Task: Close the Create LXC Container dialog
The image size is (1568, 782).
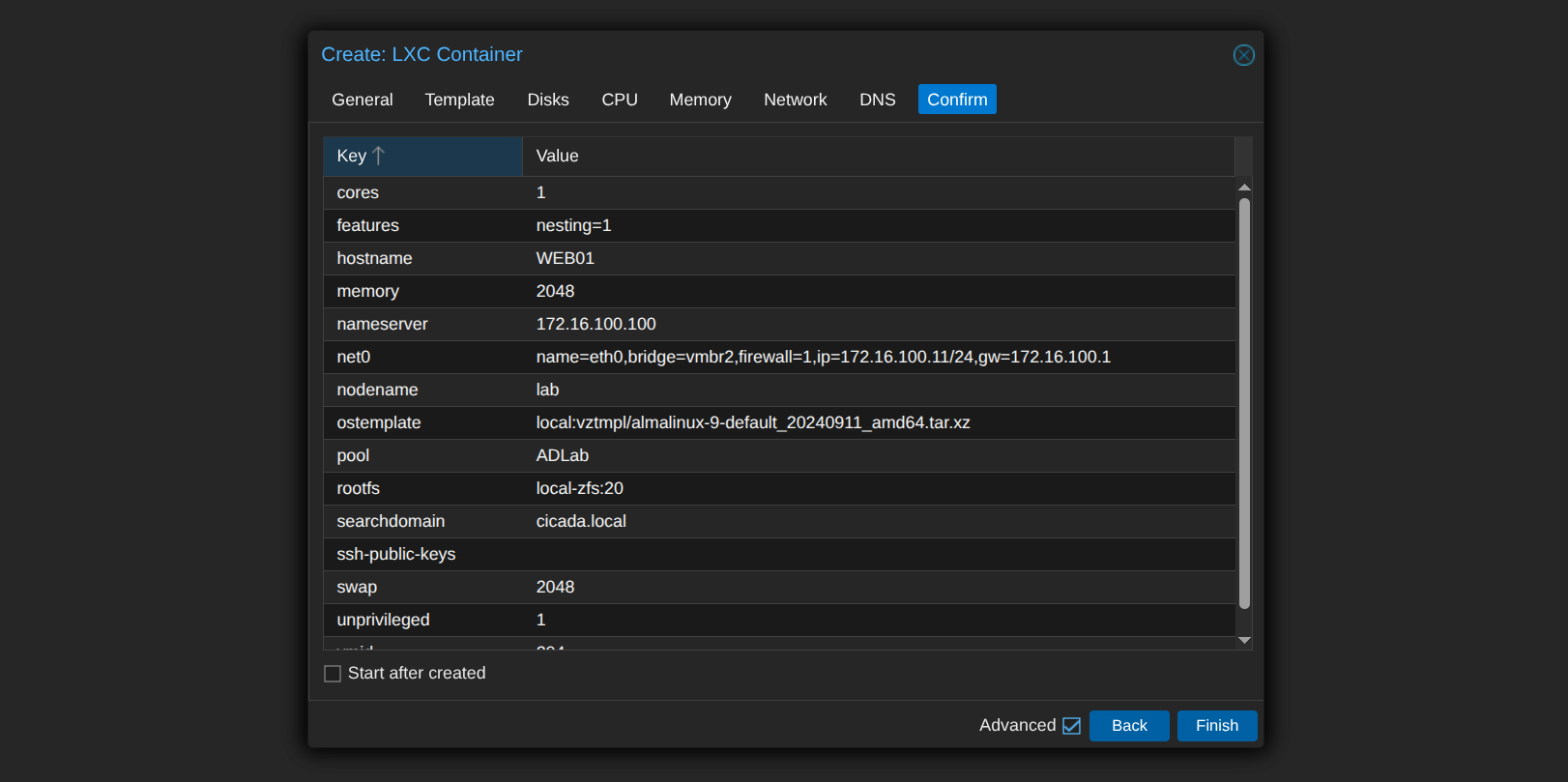Action: click(x=1243, y=55)
